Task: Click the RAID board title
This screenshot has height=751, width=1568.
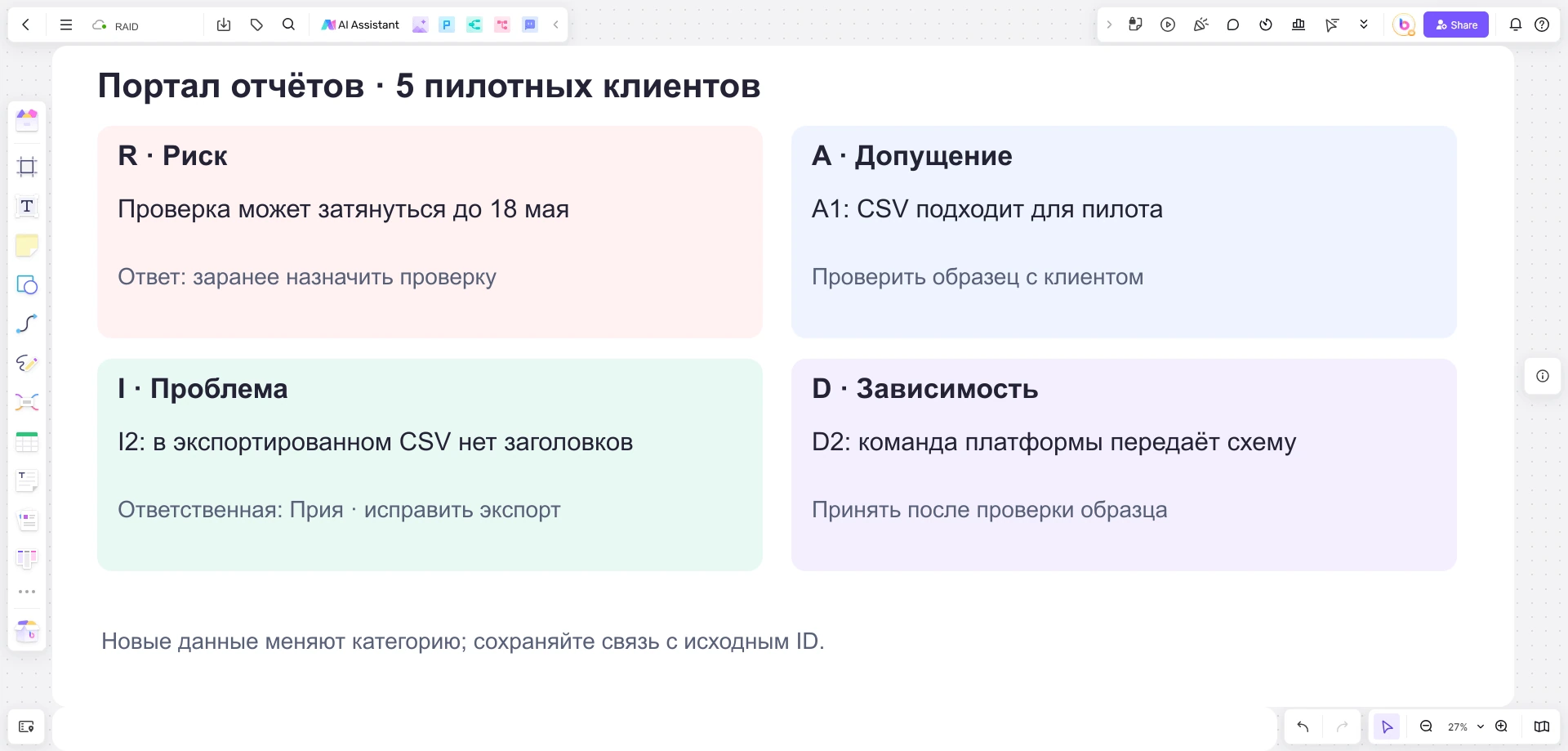Action: pyautogui.click(x=127, y=26)
